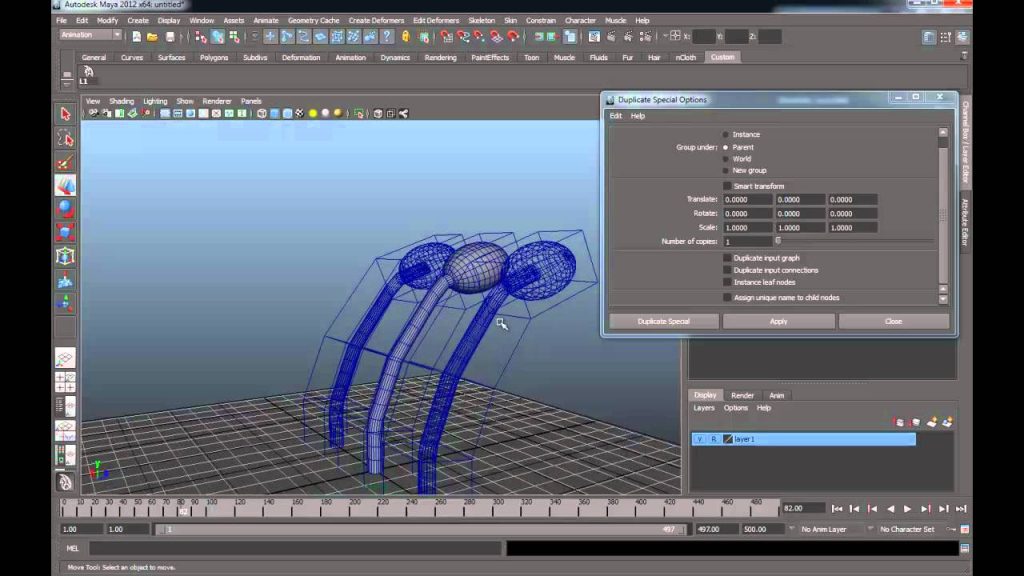Open the Skeleton menu
The height and width of the screenshot is (576, 1024).
(481, 20)
